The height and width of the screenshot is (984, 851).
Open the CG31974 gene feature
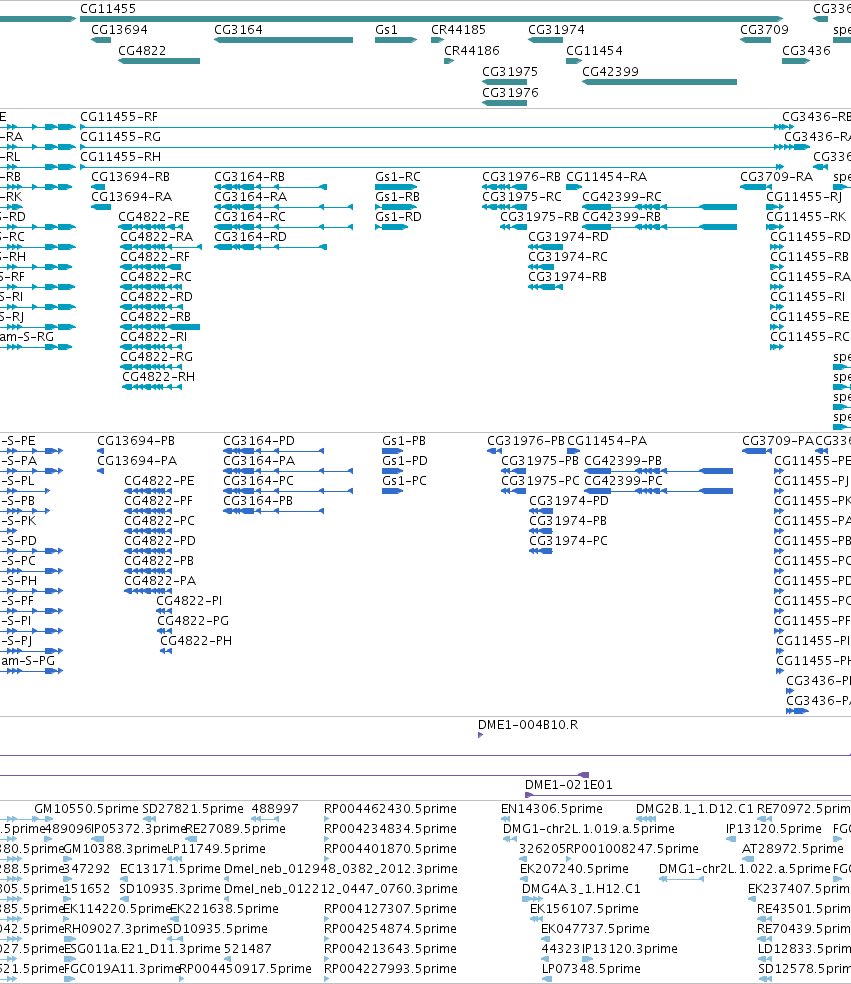545,40
